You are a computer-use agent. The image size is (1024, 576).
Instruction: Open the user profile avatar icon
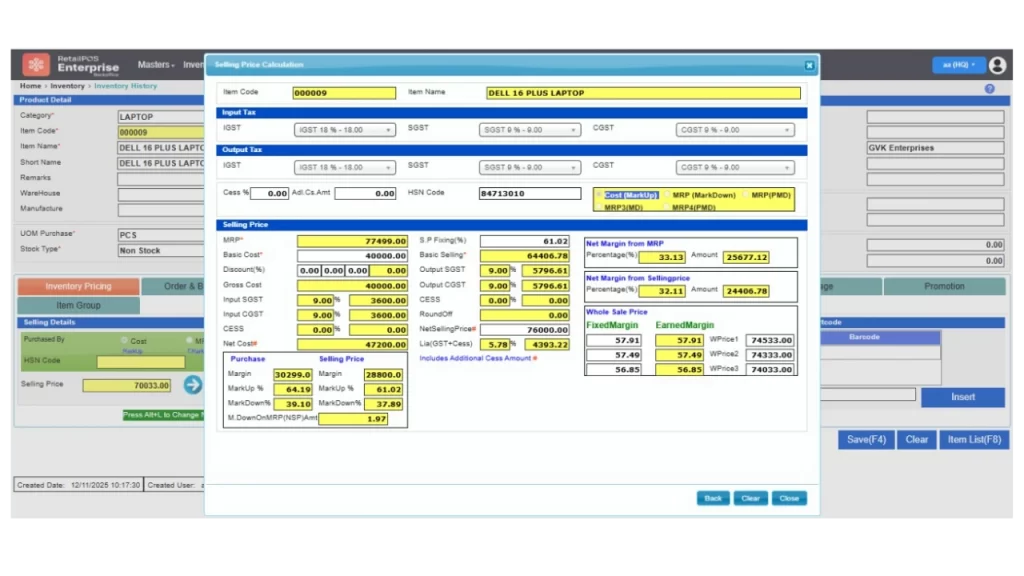997,65
